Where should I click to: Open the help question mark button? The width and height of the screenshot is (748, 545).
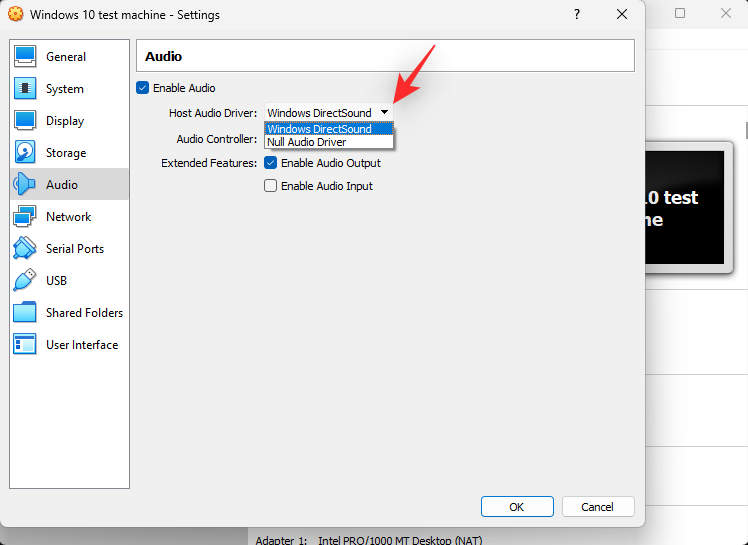577,14
